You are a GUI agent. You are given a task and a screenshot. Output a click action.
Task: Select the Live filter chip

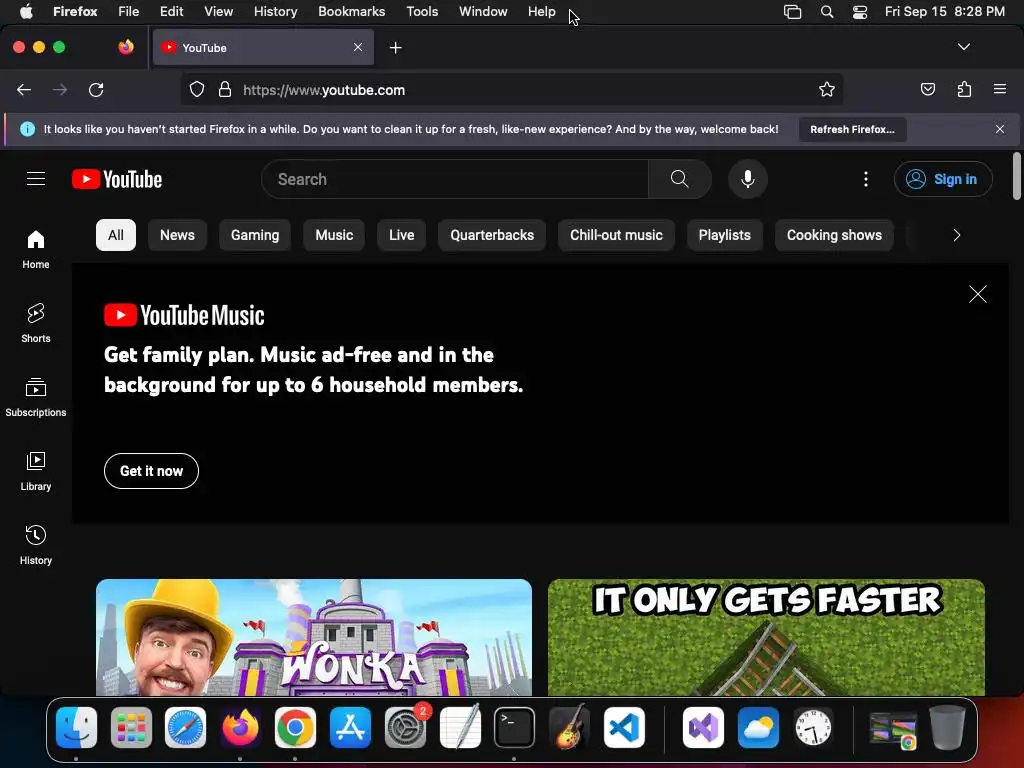[402, 235]
